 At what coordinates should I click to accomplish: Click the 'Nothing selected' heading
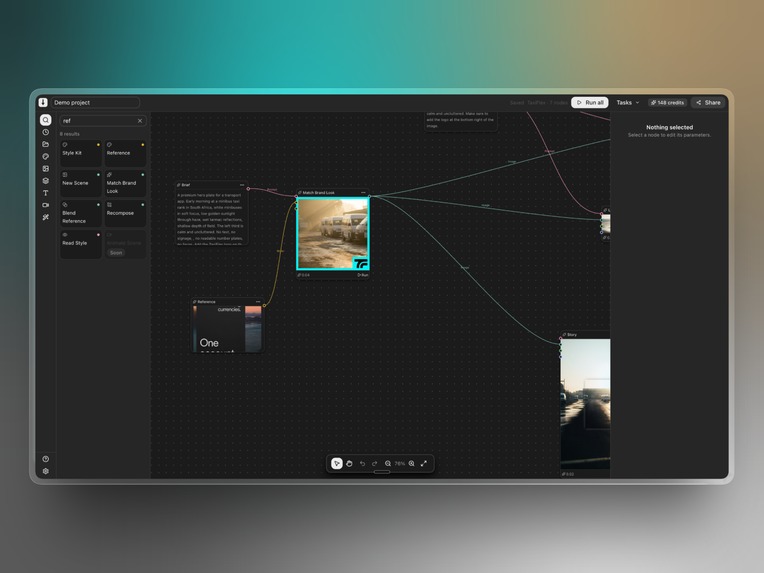[x=669, y=127]
